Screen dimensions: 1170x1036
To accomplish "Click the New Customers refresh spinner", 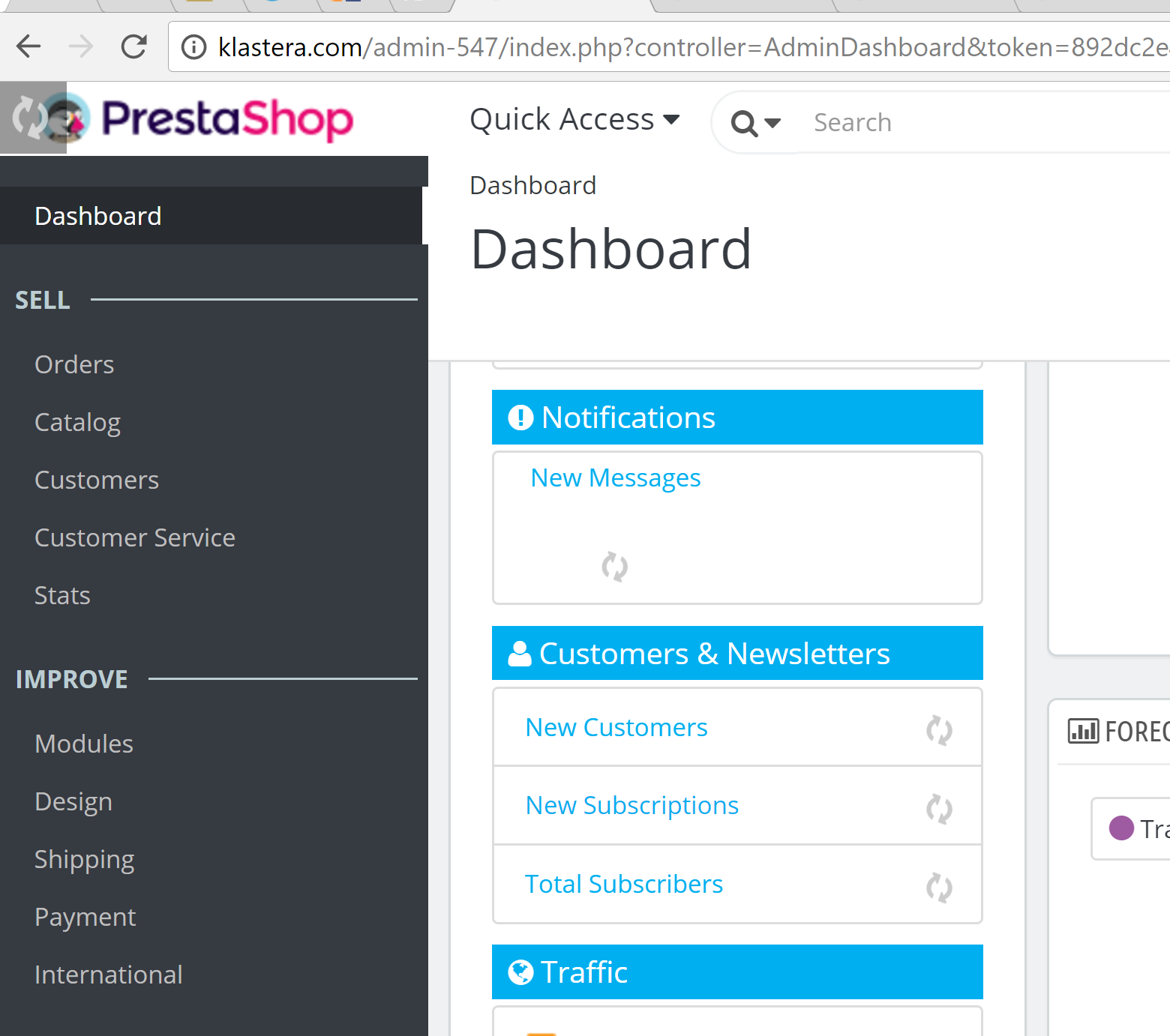I will pyautogui.click(x=939, y=729).
